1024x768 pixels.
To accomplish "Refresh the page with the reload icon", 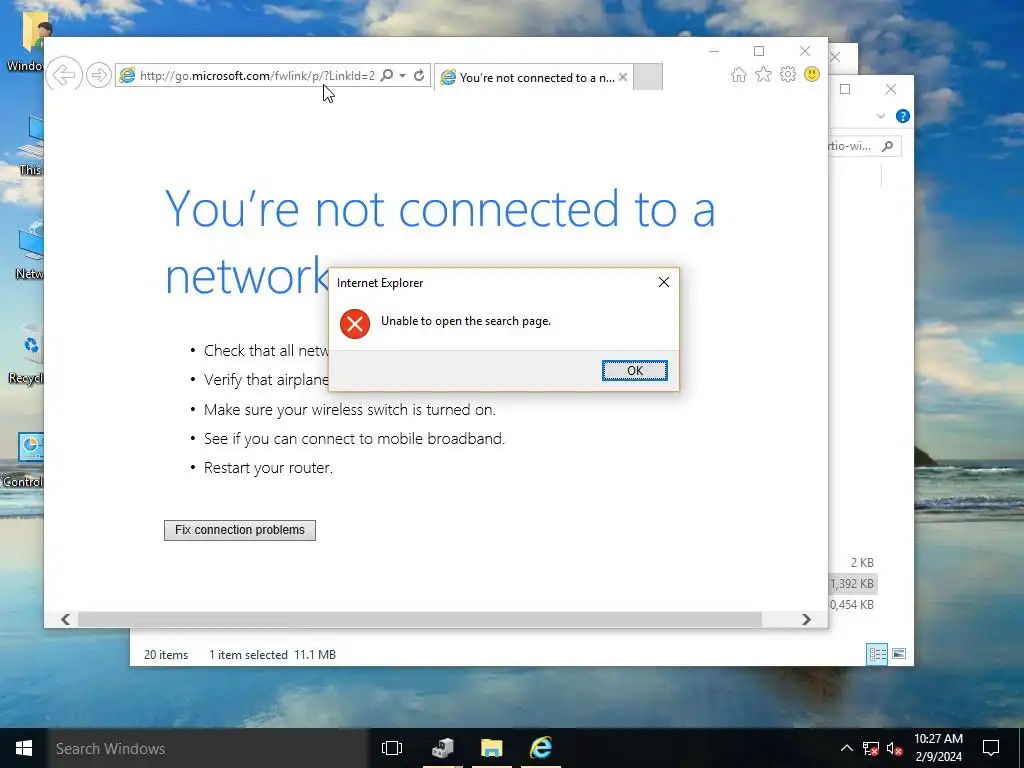I will (x=419, y=76).
